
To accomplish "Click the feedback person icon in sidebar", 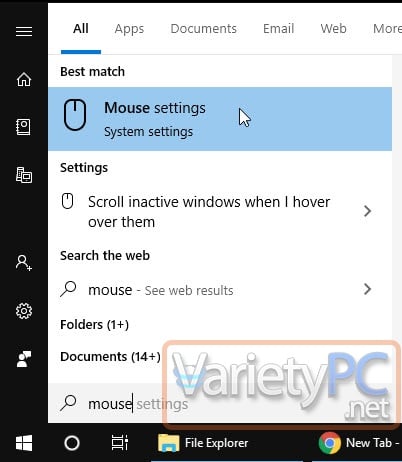I will tap(24, 359).
